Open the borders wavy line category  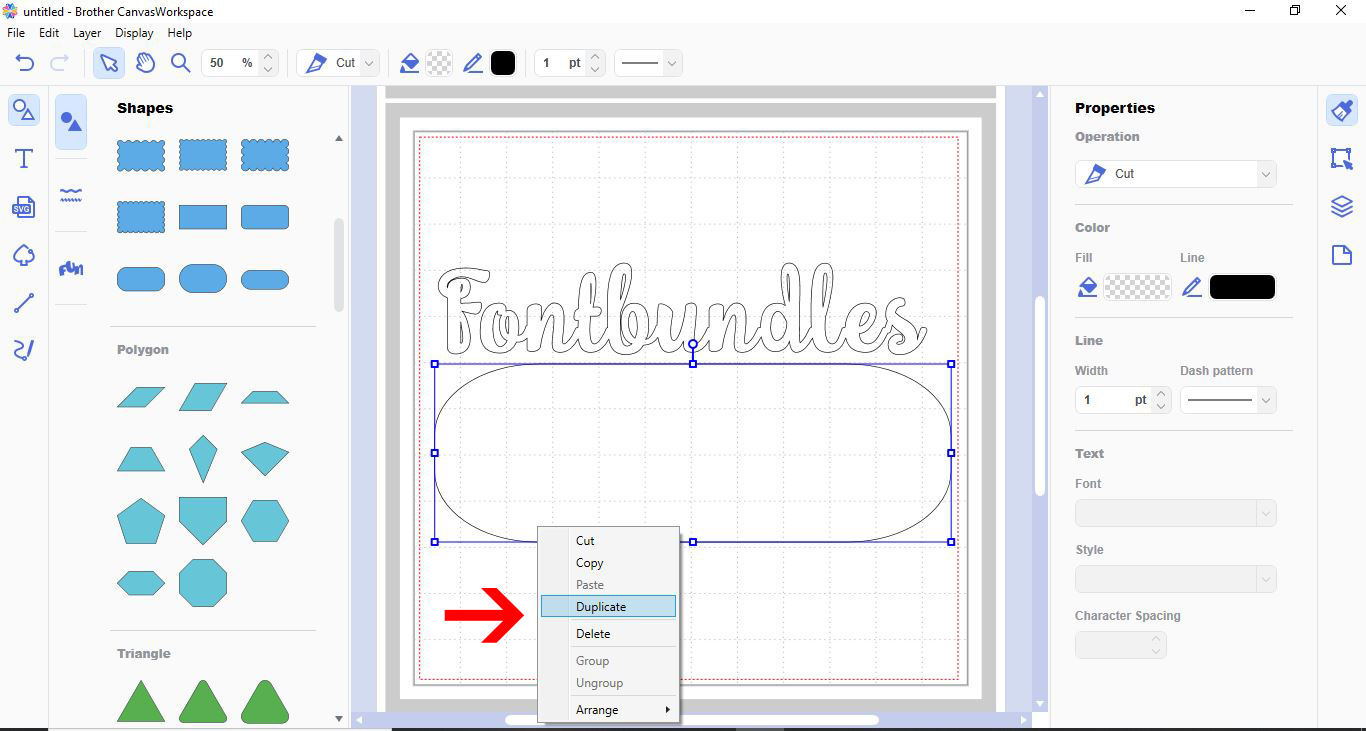tap(71, 194)
